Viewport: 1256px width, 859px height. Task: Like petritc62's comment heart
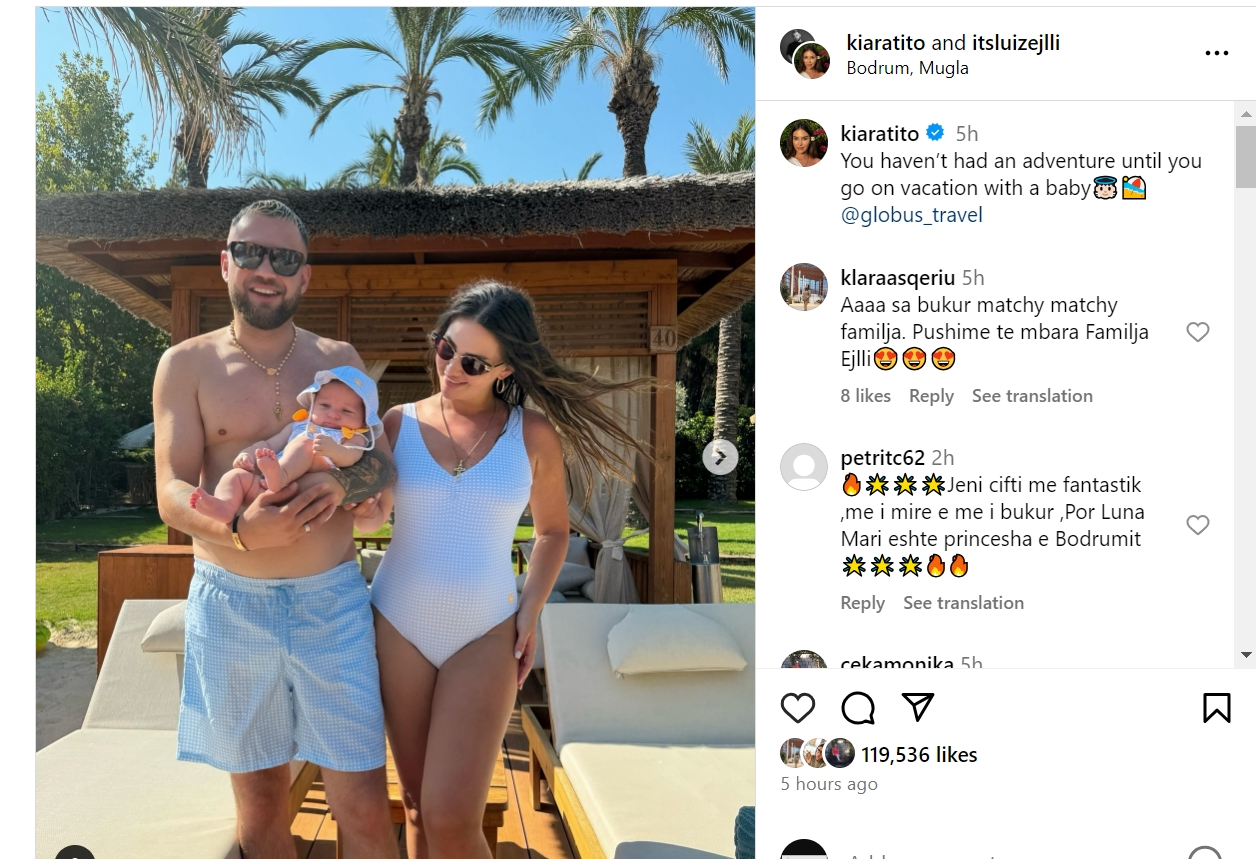1197,525
